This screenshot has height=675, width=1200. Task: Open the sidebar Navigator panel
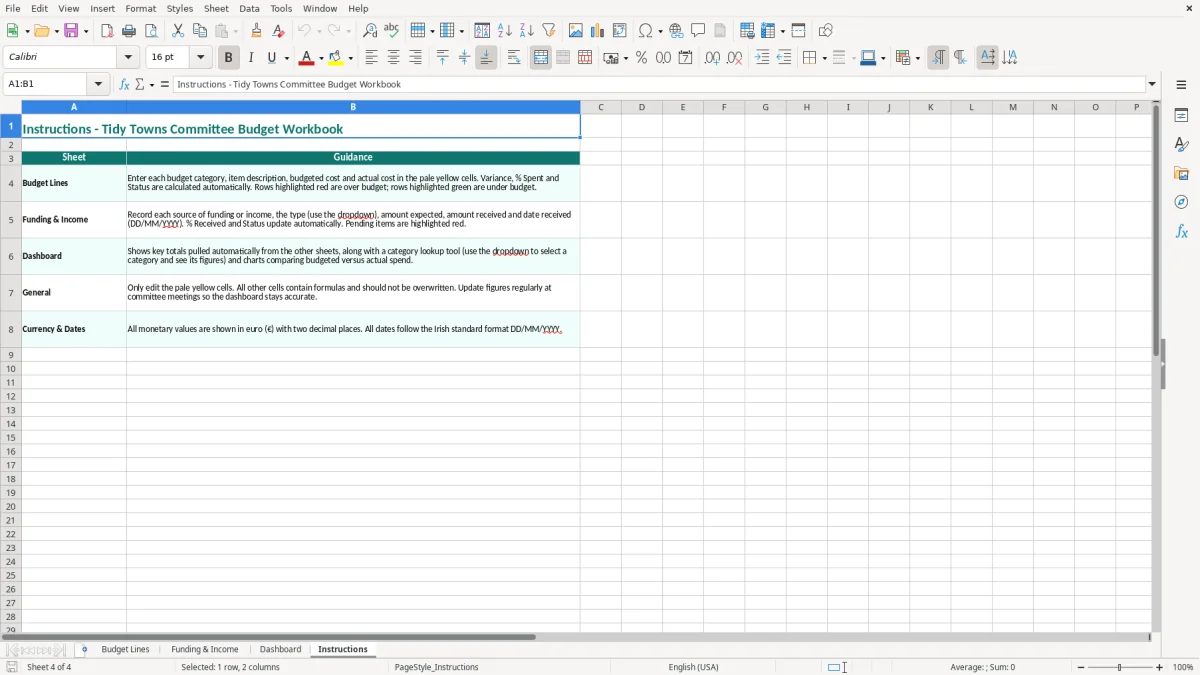pyautogui.click(x=1181, y=202)
